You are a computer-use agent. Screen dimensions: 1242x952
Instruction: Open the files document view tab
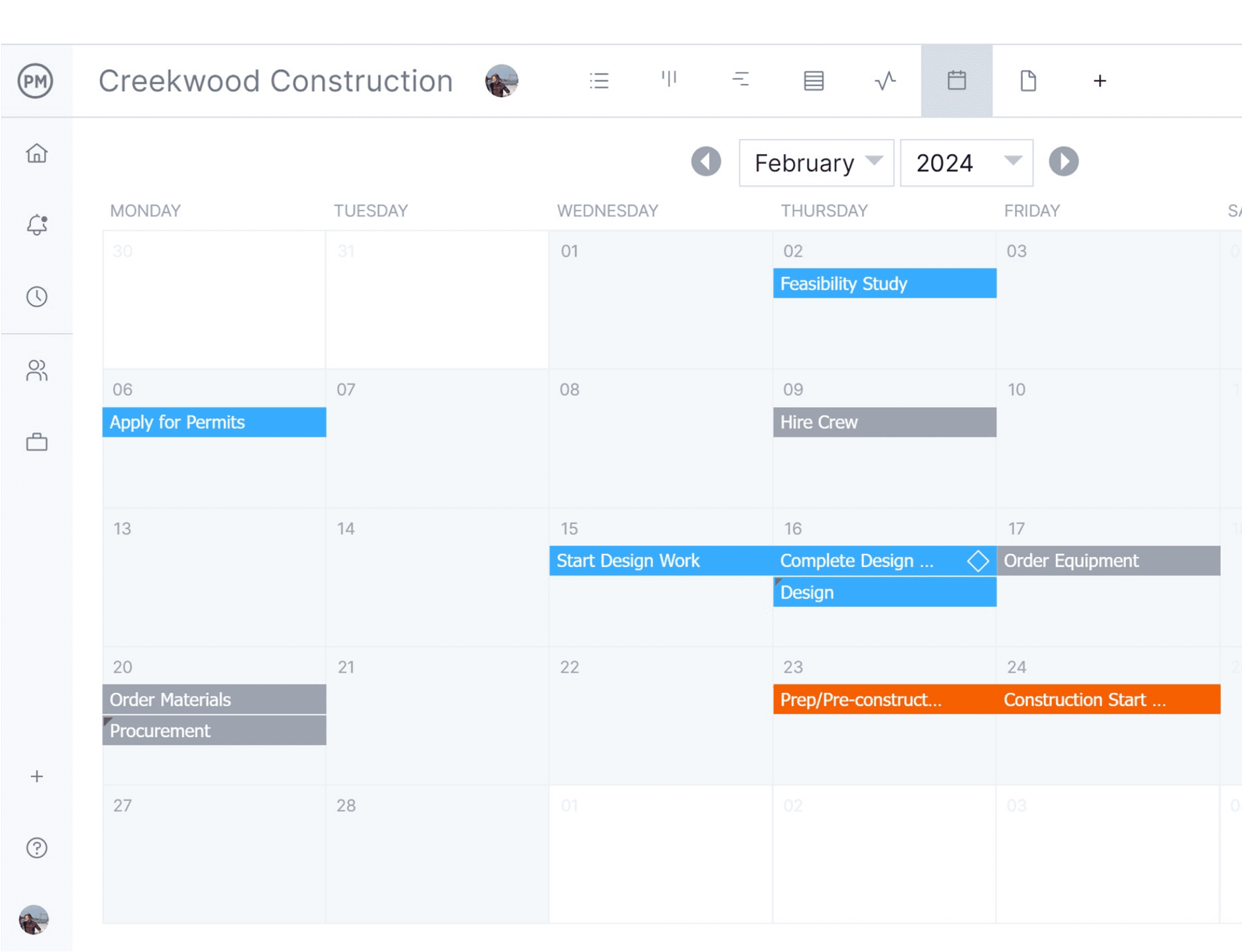1028,81
